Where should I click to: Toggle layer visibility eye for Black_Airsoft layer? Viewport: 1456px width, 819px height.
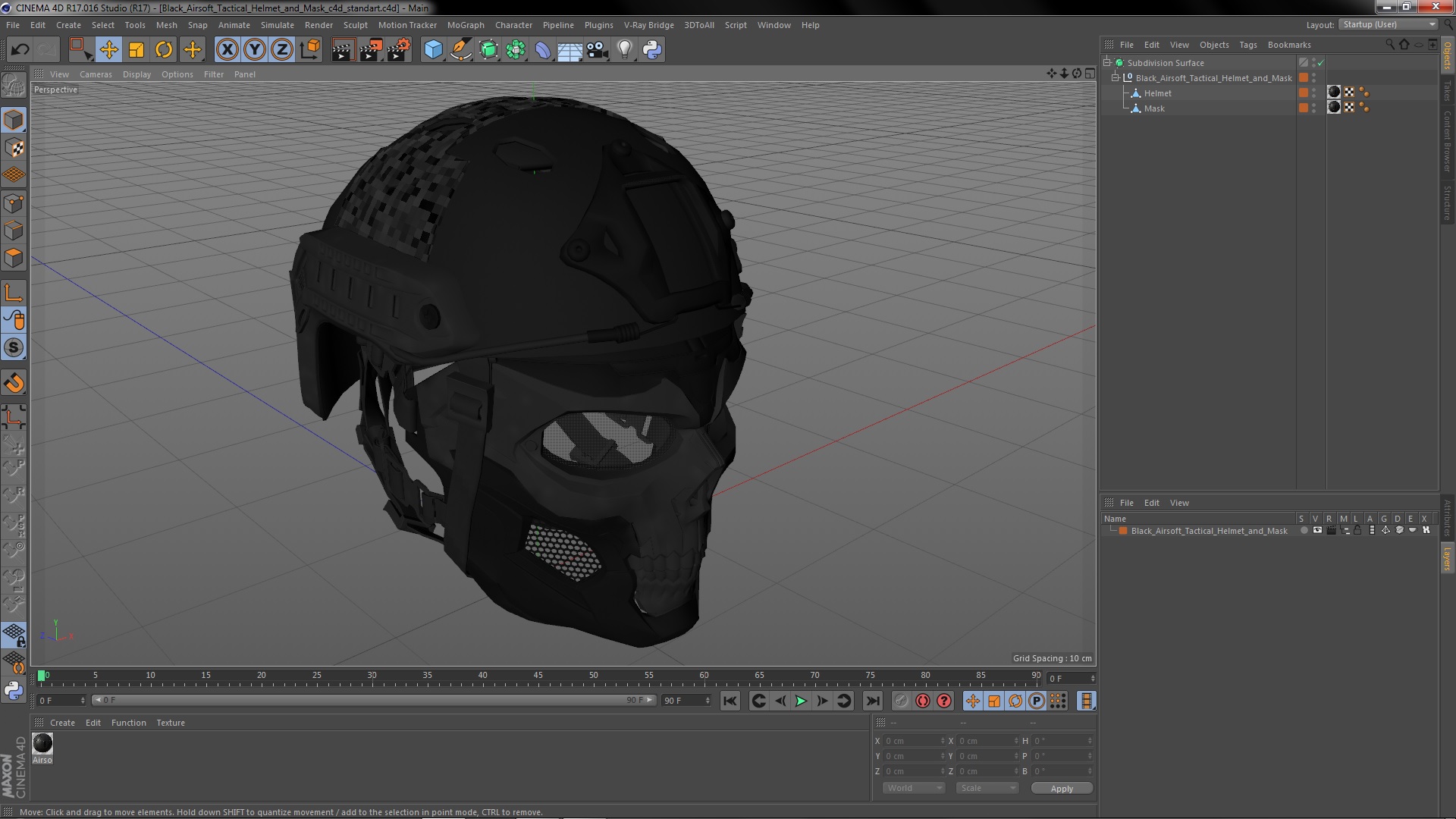point(1317,530)
